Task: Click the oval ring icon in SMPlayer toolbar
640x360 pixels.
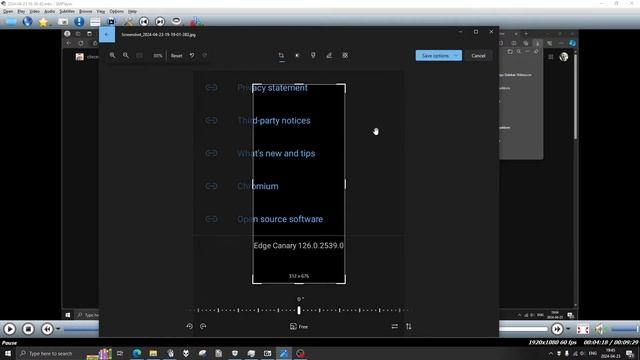Action: (x=176, y=21)
